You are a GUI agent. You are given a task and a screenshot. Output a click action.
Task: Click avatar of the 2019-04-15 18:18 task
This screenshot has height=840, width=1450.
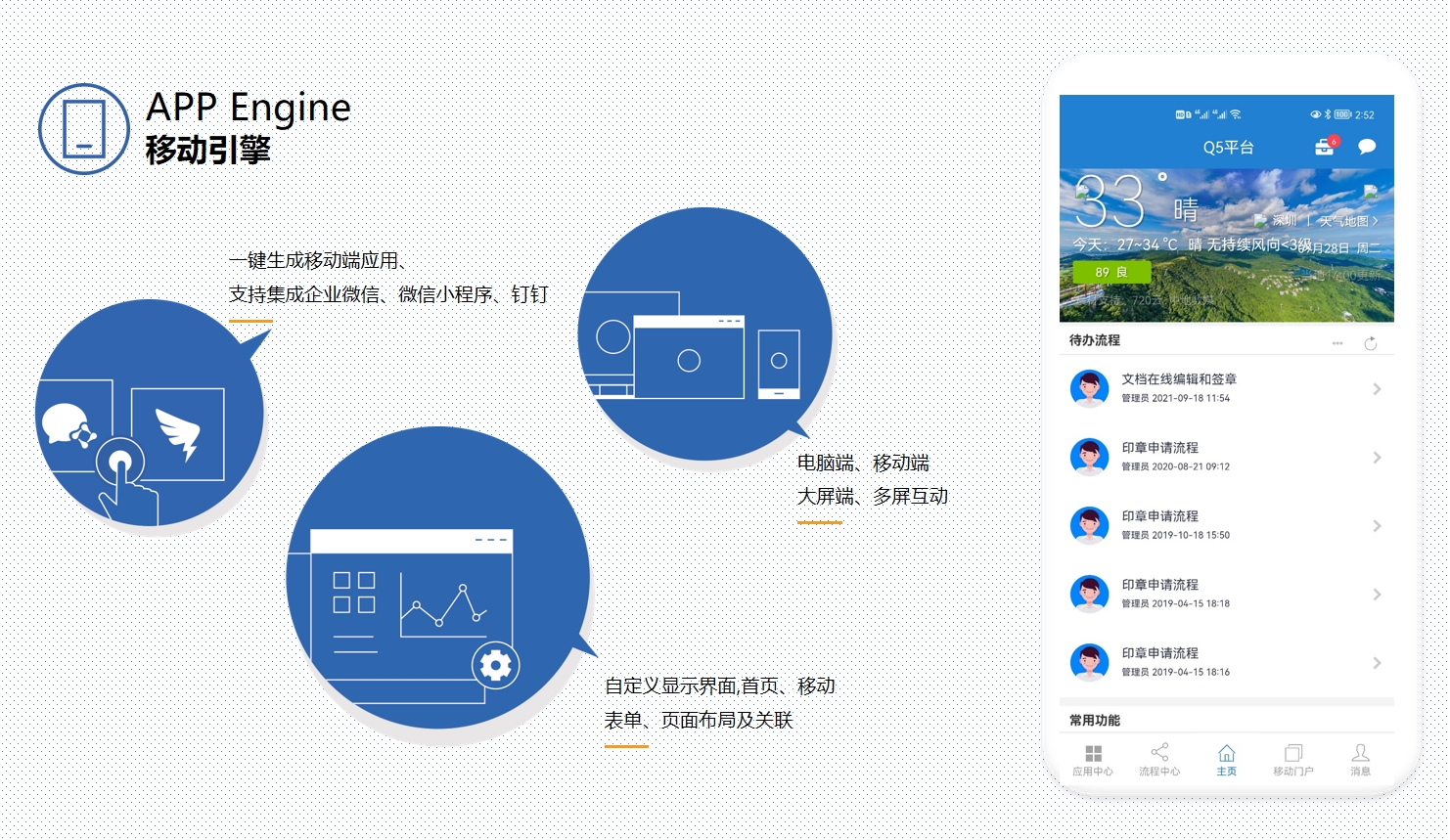point(1089,594)
